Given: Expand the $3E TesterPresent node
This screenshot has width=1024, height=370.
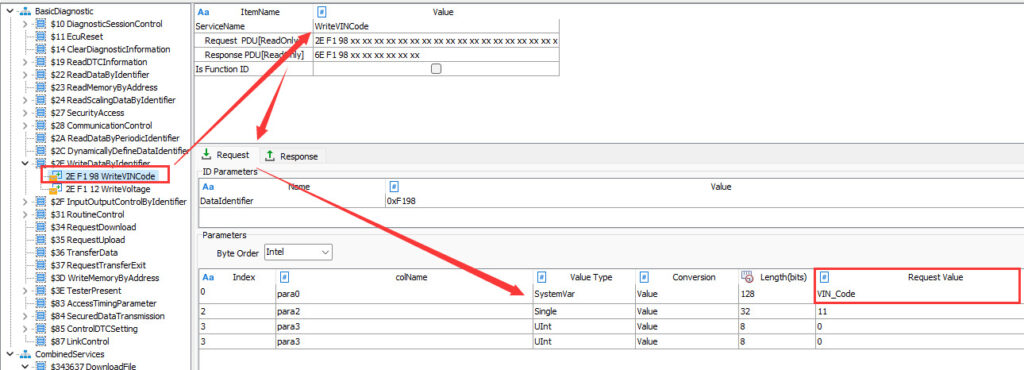Looking at the screenshot, I should tap(25, 291).
